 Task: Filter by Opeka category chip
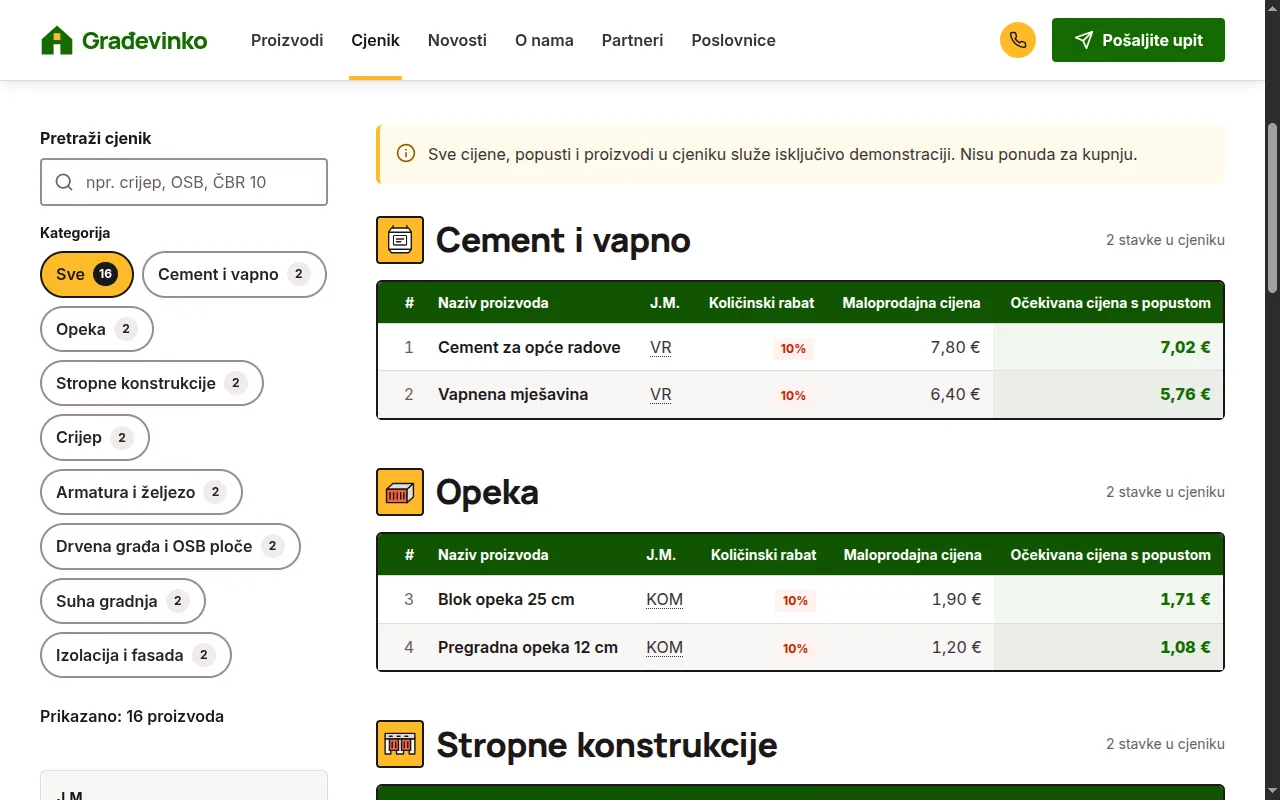tap(97, 329)
